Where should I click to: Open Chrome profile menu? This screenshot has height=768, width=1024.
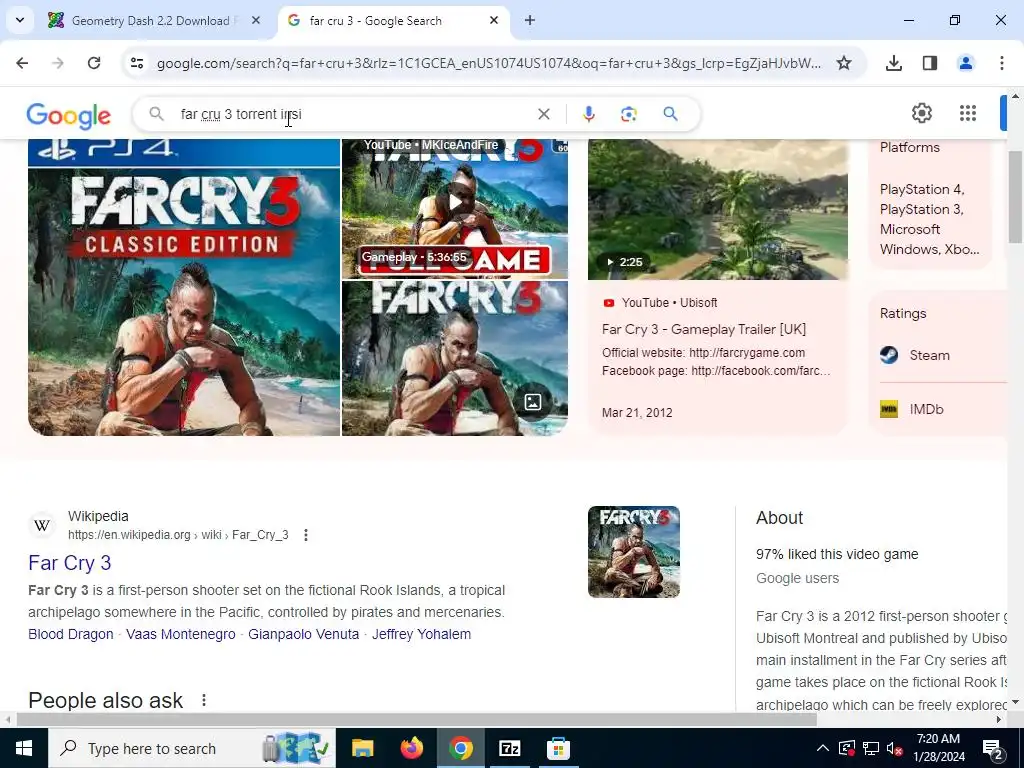coord(965,63)
